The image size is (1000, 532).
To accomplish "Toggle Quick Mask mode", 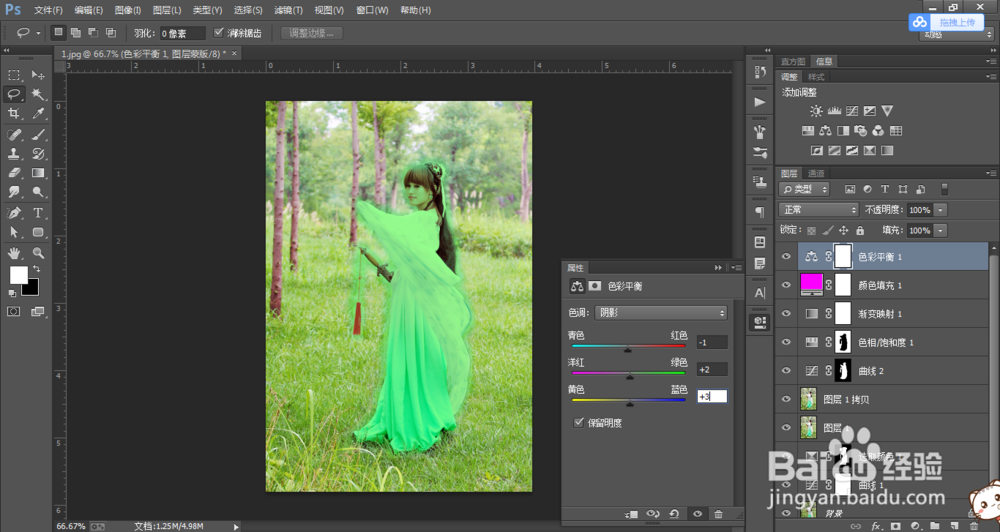I will coord(13,311).
